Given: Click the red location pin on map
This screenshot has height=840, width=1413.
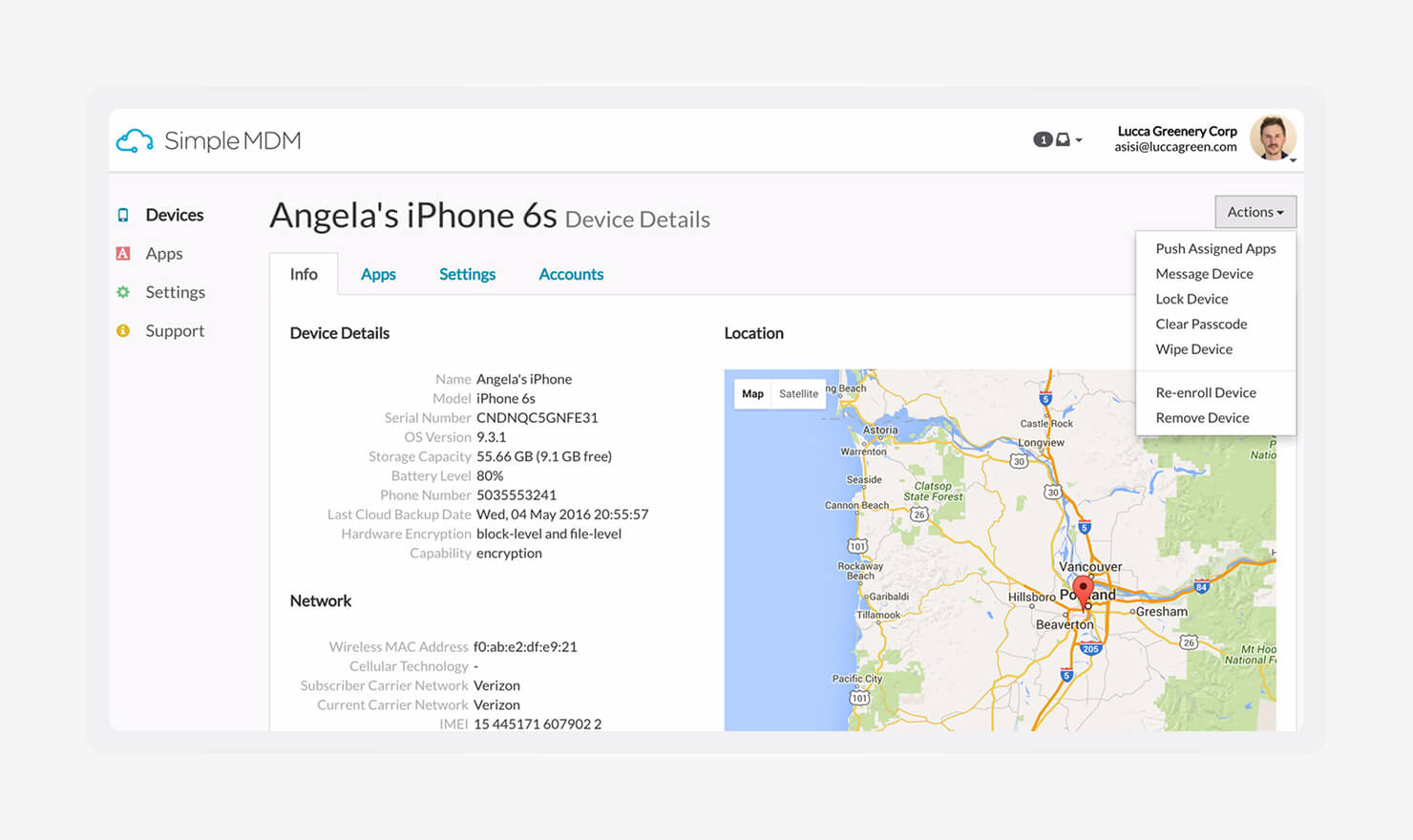Looking at the screenshot, I should click(x=1083, y=589).
